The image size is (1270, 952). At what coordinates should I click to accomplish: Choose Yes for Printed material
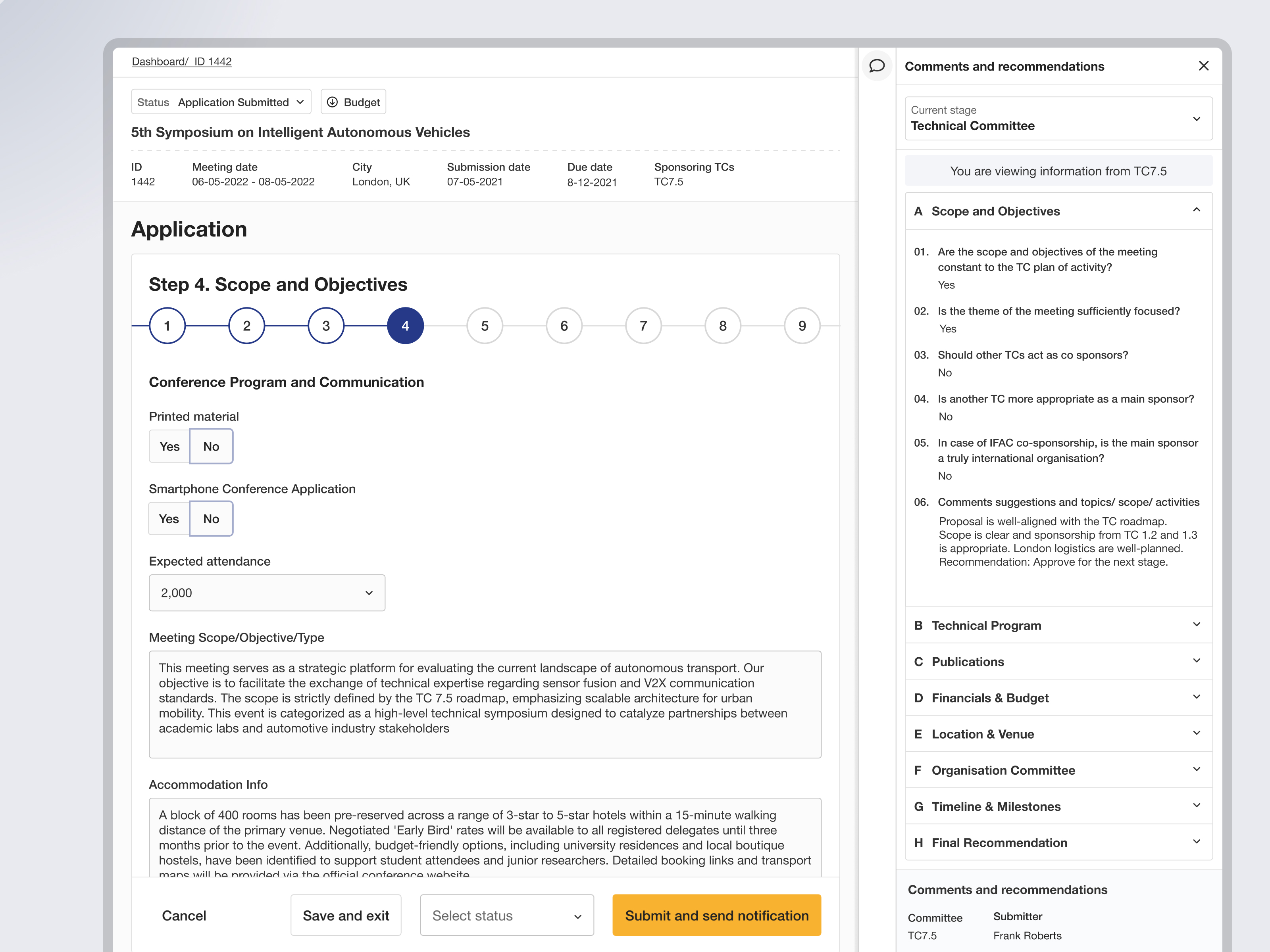pyautogui.click(x=169, y=446)
